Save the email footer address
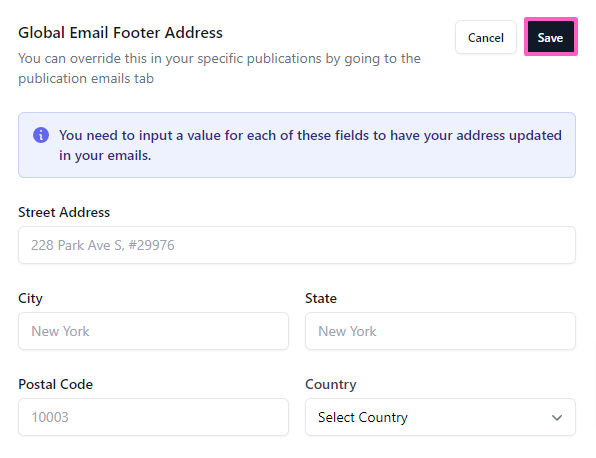Screen dimensions: 596x458 tap(550, 37)
